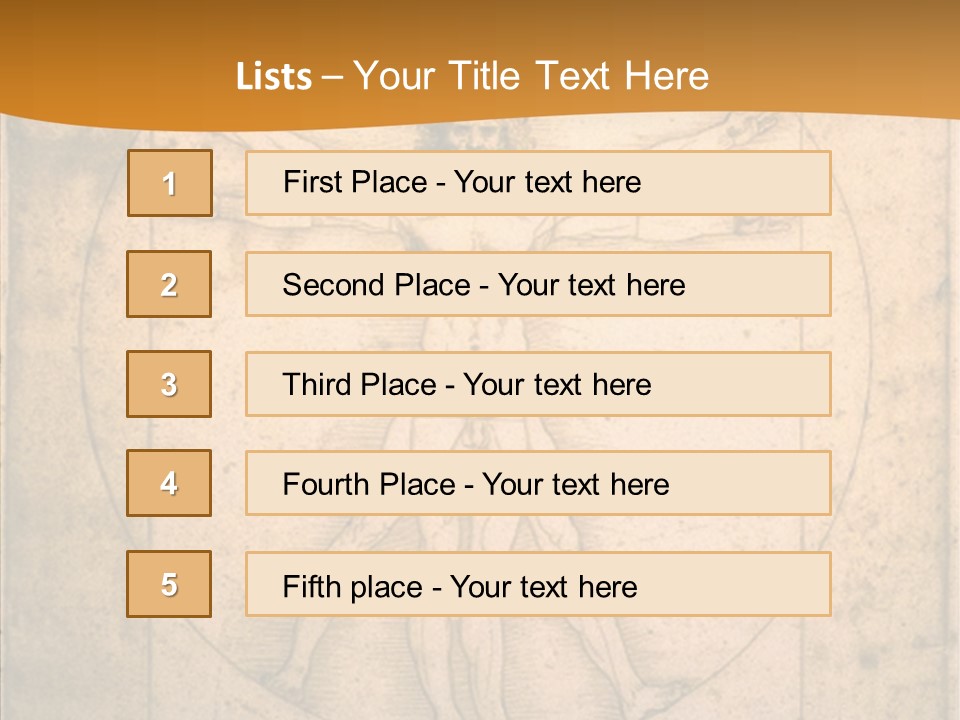960x720 pixels.
Task: Click the number 1 box
Action: pos(170,183)
